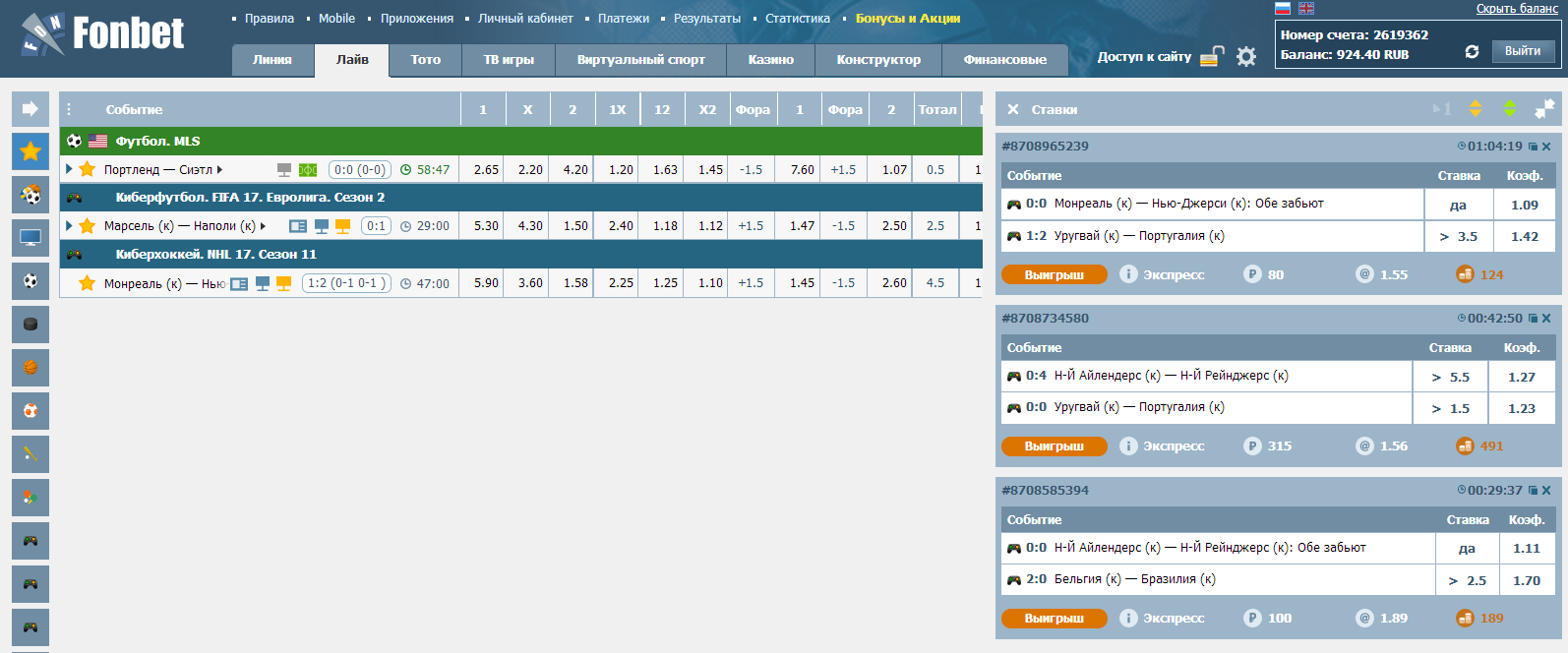Show favorites with the sidebar star icon

pyautogui.click(x=30, y=151)
